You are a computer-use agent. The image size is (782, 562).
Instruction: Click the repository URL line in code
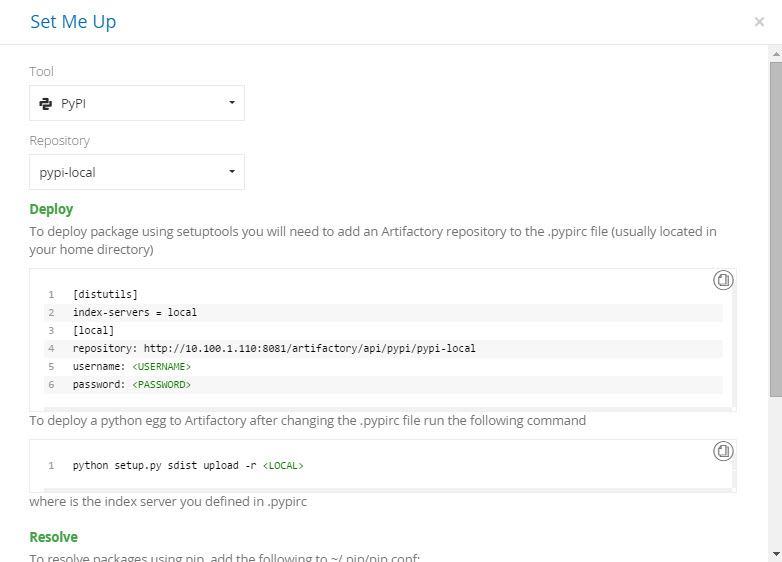(274, 348)
